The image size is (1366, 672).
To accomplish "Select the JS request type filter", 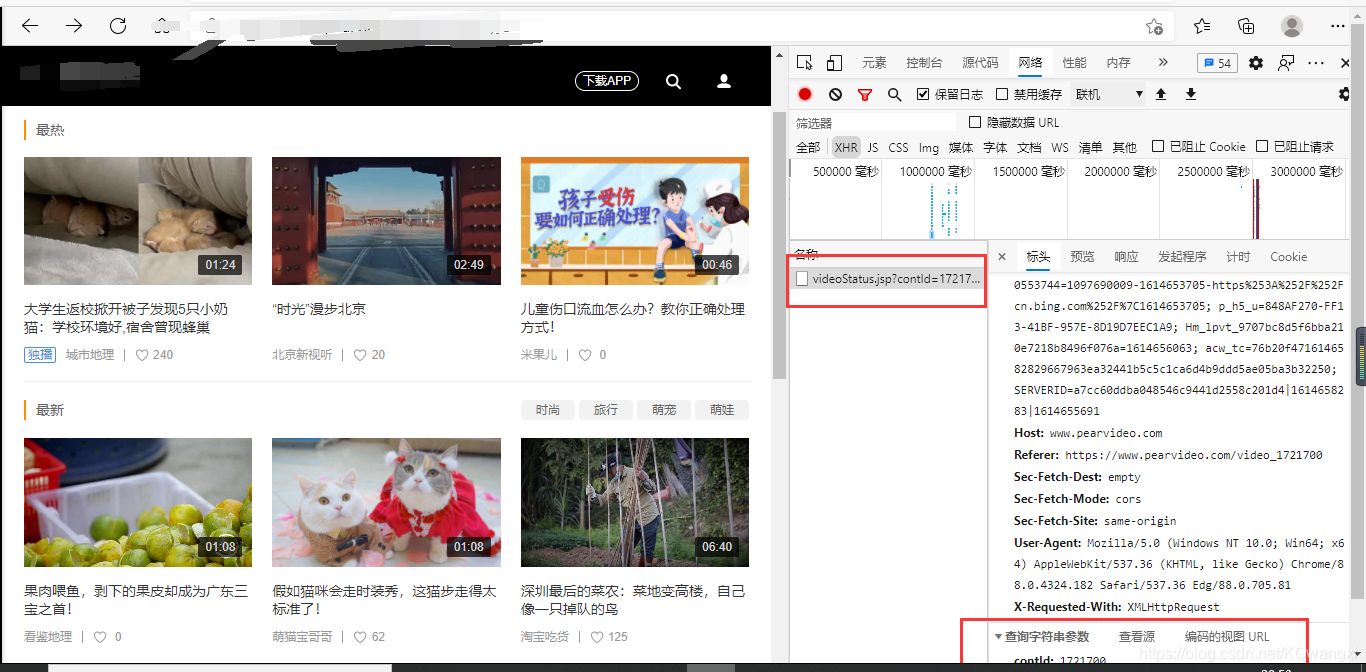I will (873, 147).
